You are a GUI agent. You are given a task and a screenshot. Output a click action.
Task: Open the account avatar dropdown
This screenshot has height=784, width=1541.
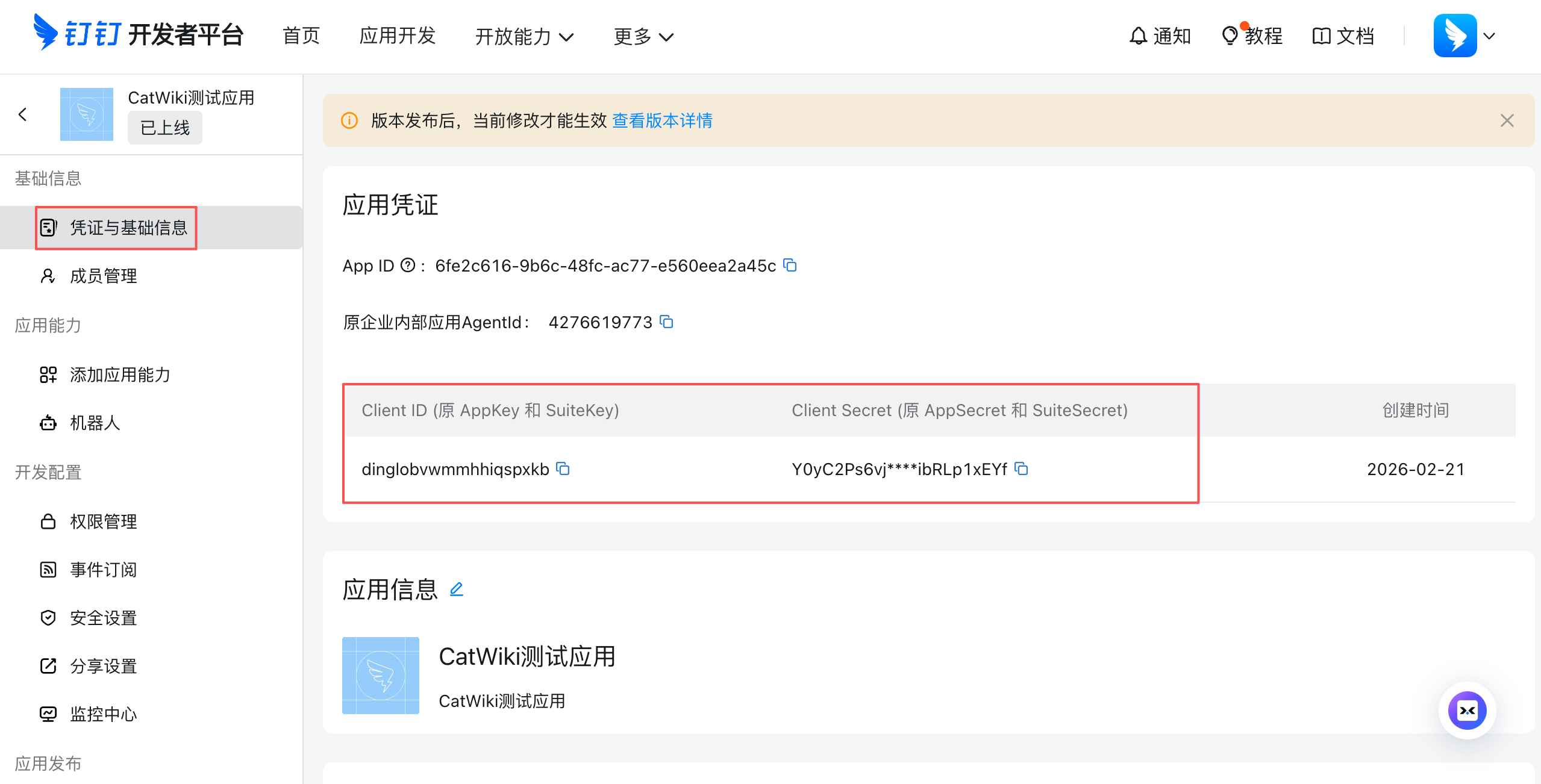tap(1468, 36)
